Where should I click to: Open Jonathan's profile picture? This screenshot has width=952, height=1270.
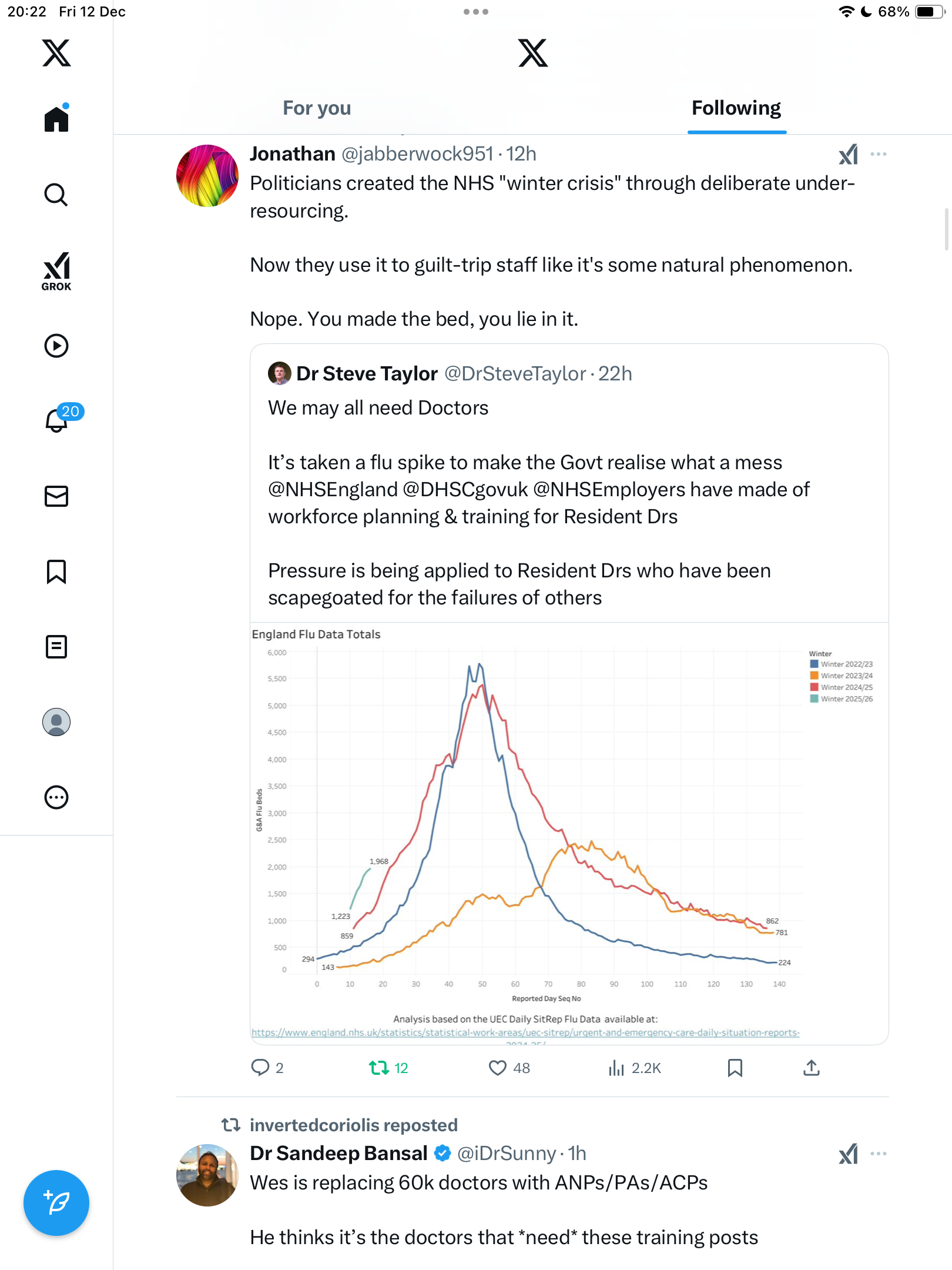207,176
